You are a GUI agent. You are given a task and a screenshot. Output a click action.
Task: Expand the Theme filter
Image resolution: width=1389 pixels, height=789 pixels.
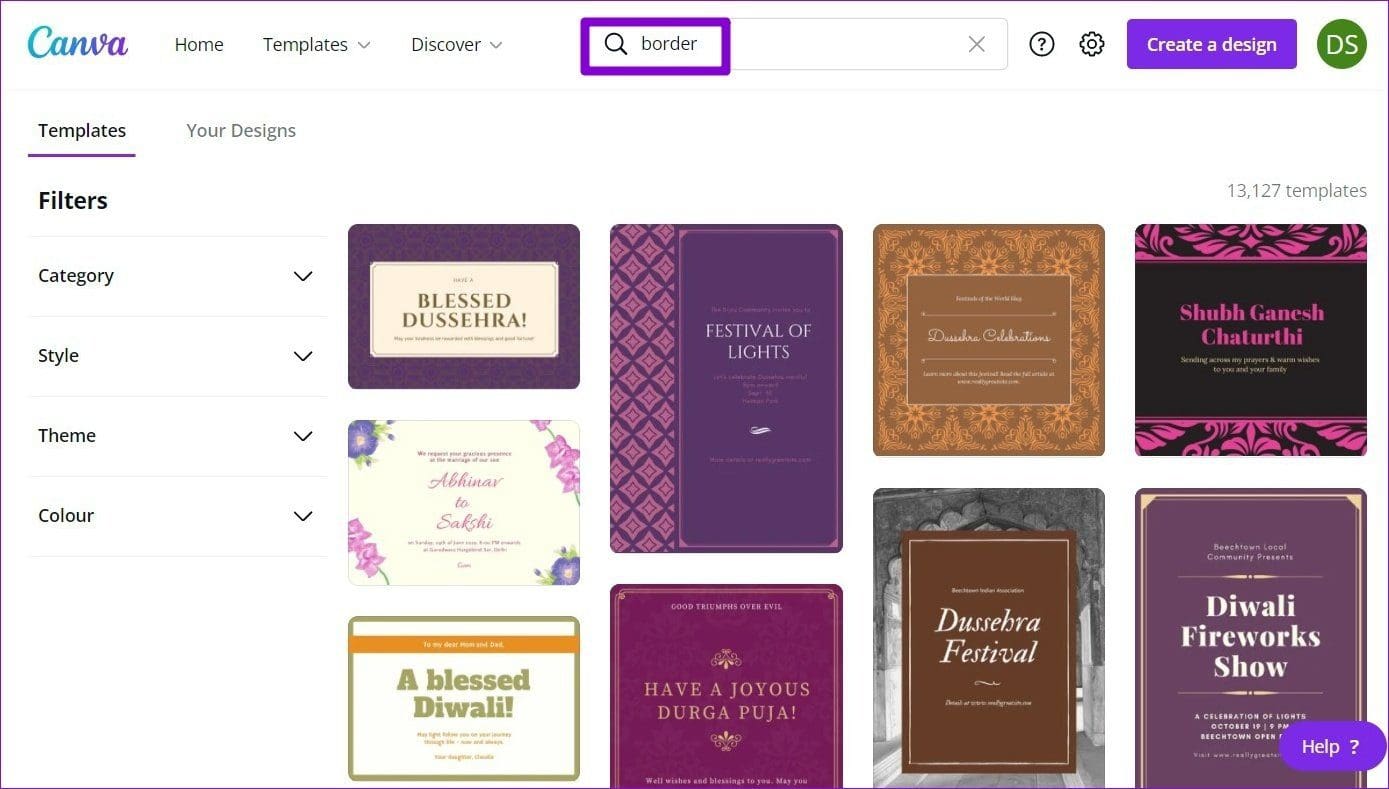click(177, 436)
